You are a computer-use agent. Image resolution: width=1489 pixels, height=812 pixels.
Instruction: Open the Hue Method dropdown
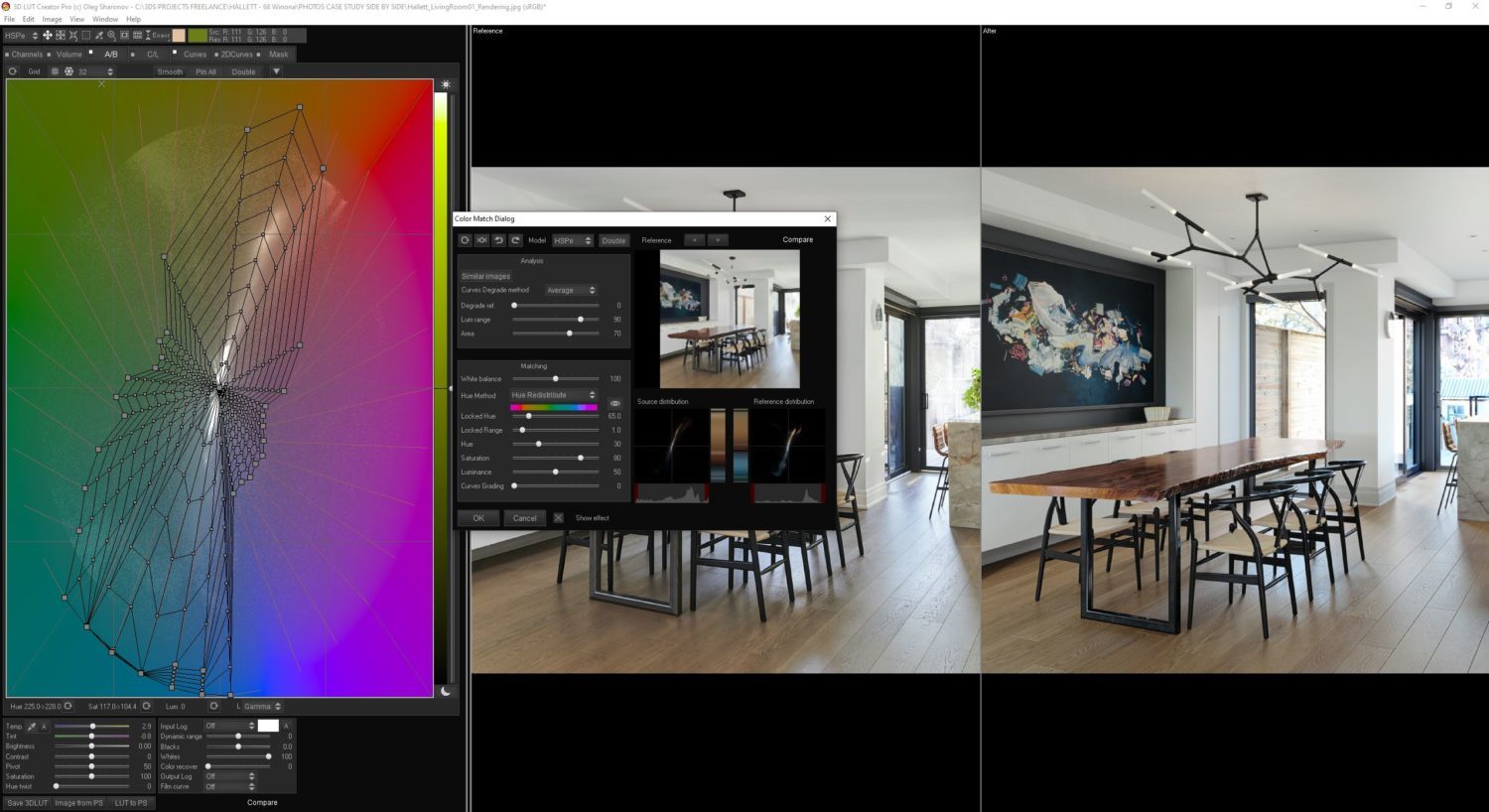click(x=553, y=395)
